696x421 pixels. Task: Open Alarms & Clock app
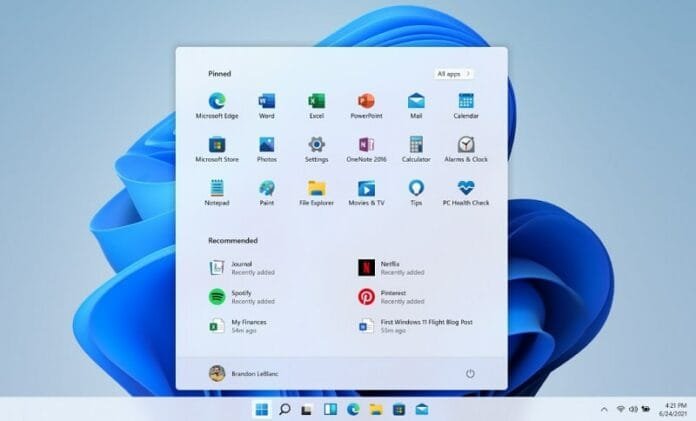tap(466, 149)
